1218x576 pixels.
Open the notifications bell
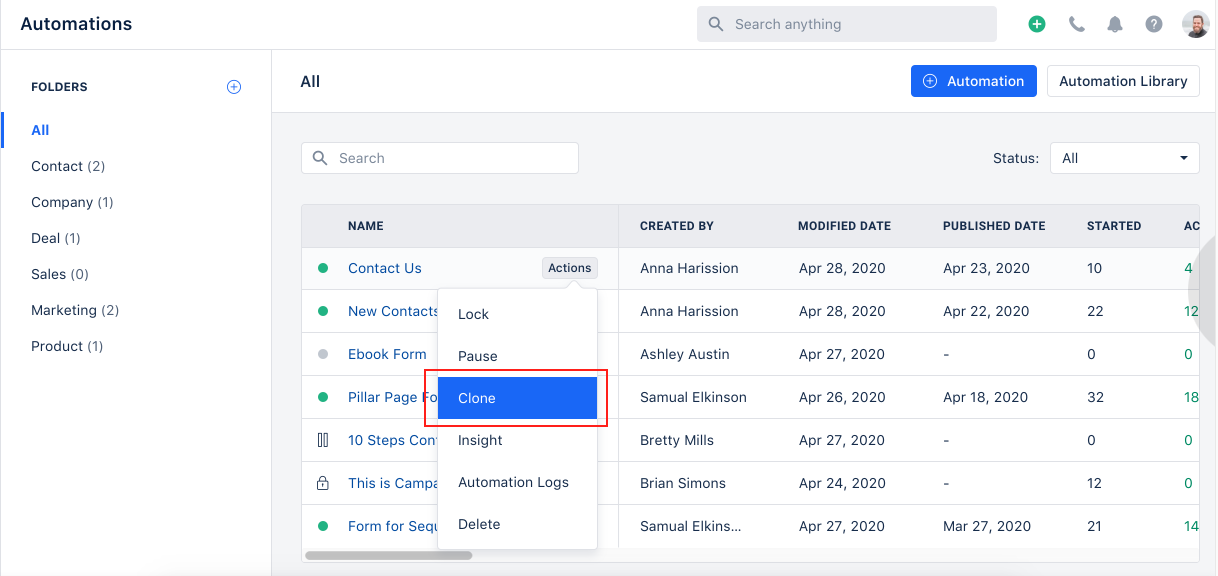(x=1115, y=24)
